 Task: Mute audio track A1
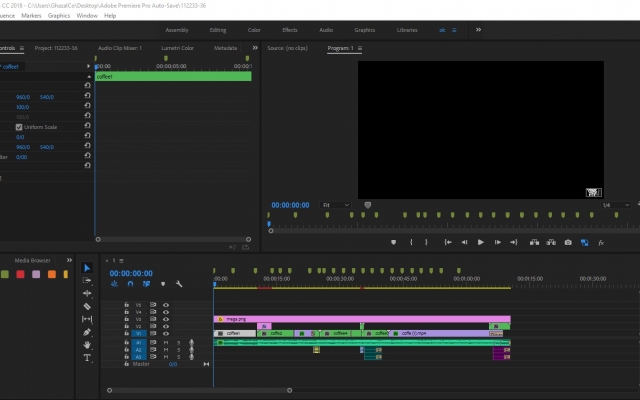166,343
